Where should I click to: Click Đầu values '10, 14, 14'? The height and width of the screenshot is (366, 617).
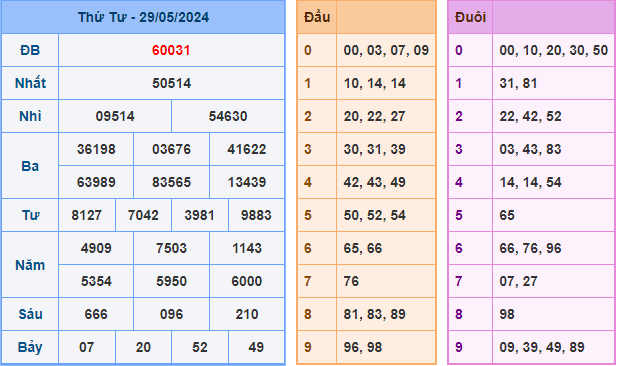375,83
